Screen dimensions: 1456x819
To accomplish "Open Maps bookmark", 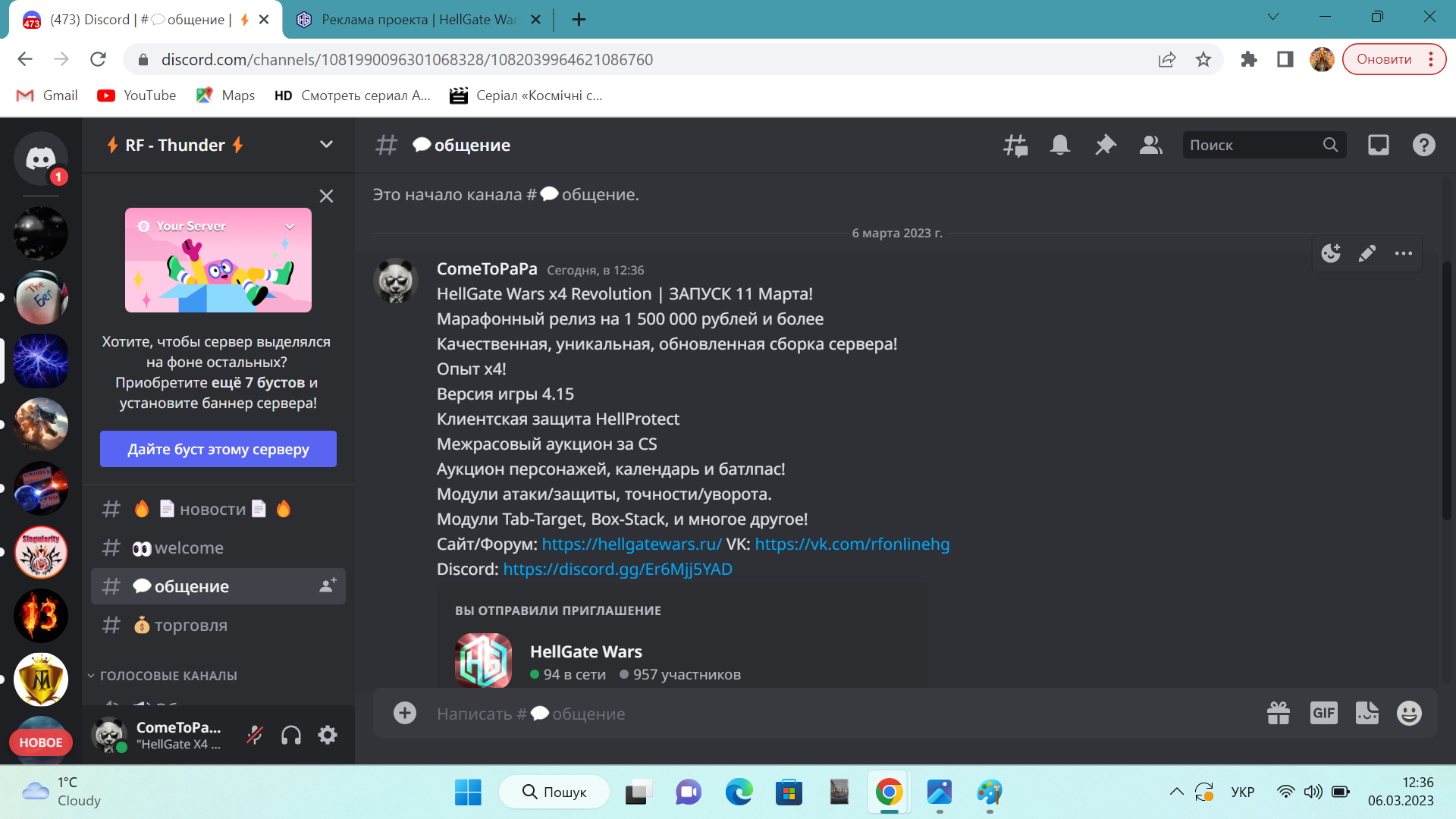I will point(225,96).
